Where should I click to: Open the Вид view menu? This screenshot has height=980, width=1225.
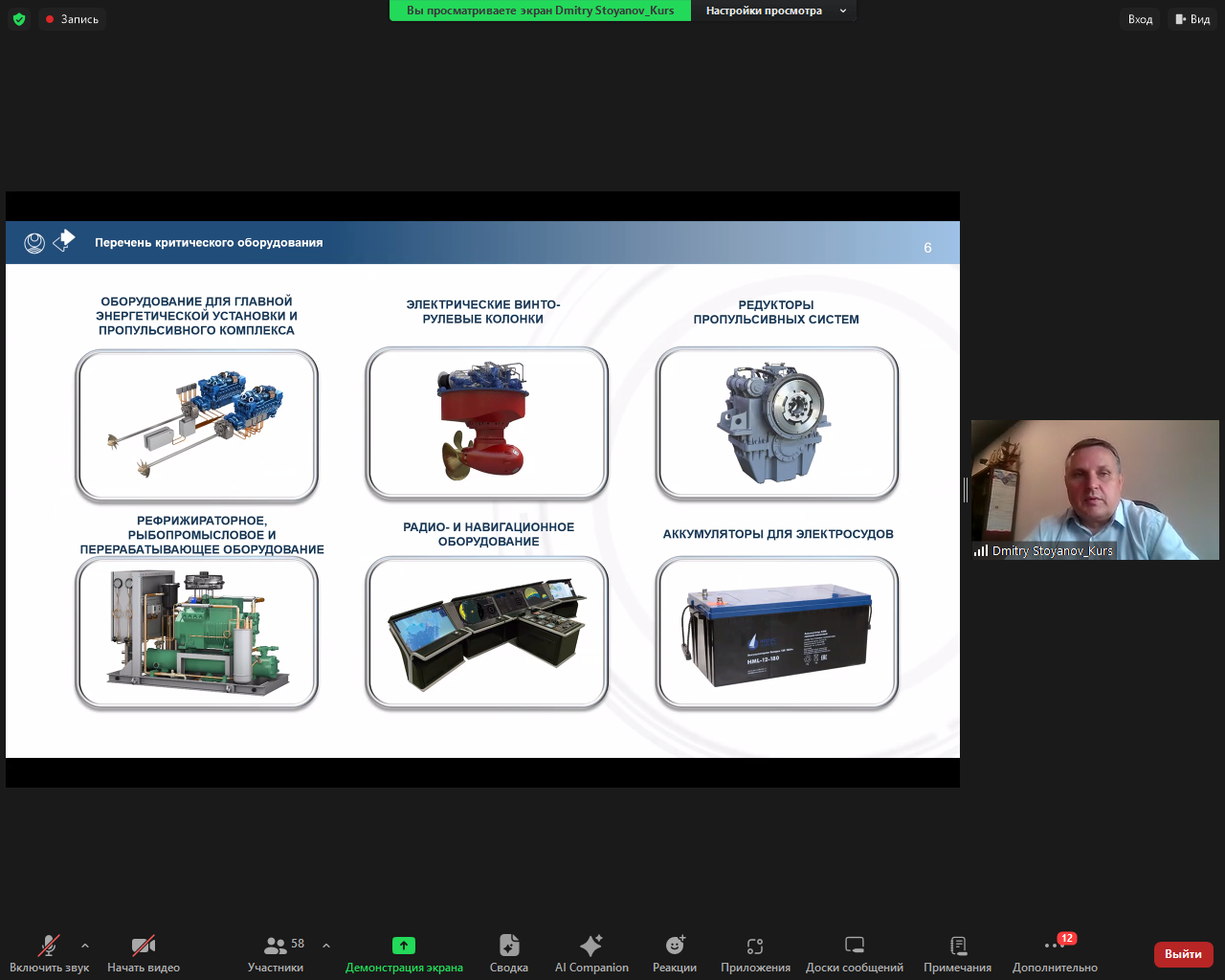click(x=1192, y=19)
